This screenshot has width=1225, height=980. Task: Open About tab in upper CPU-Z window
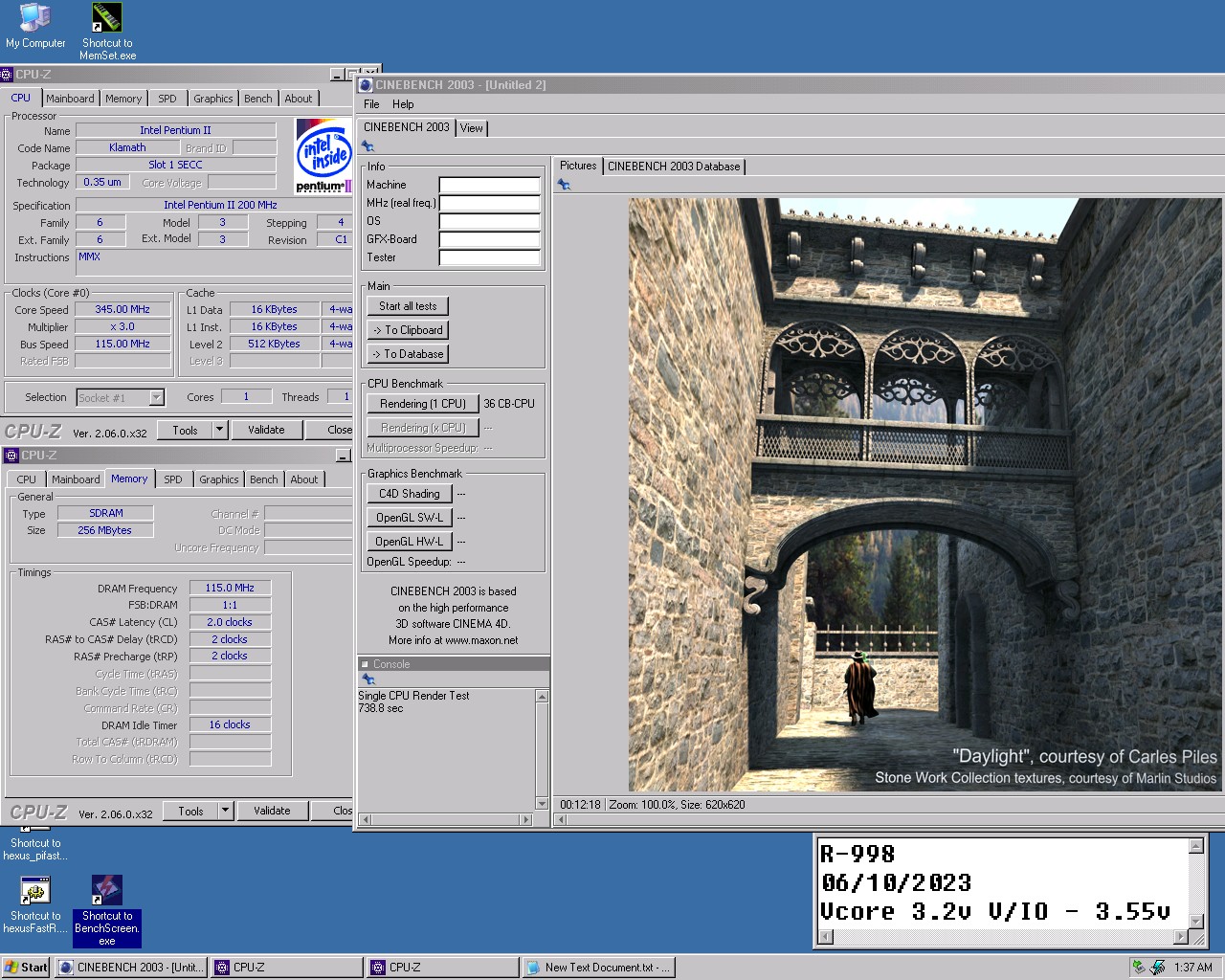coord(299,99)
